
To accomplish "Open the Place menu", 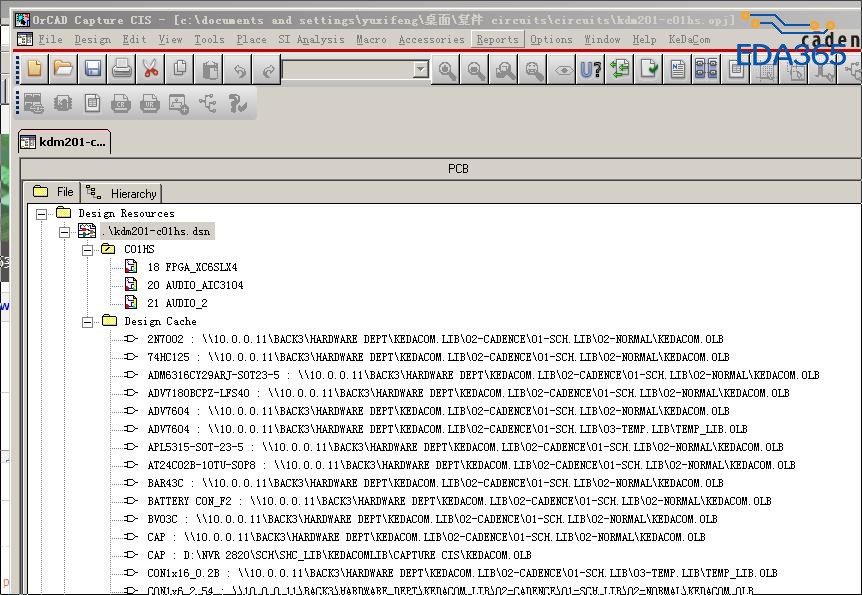I will (x=251, y=40).
